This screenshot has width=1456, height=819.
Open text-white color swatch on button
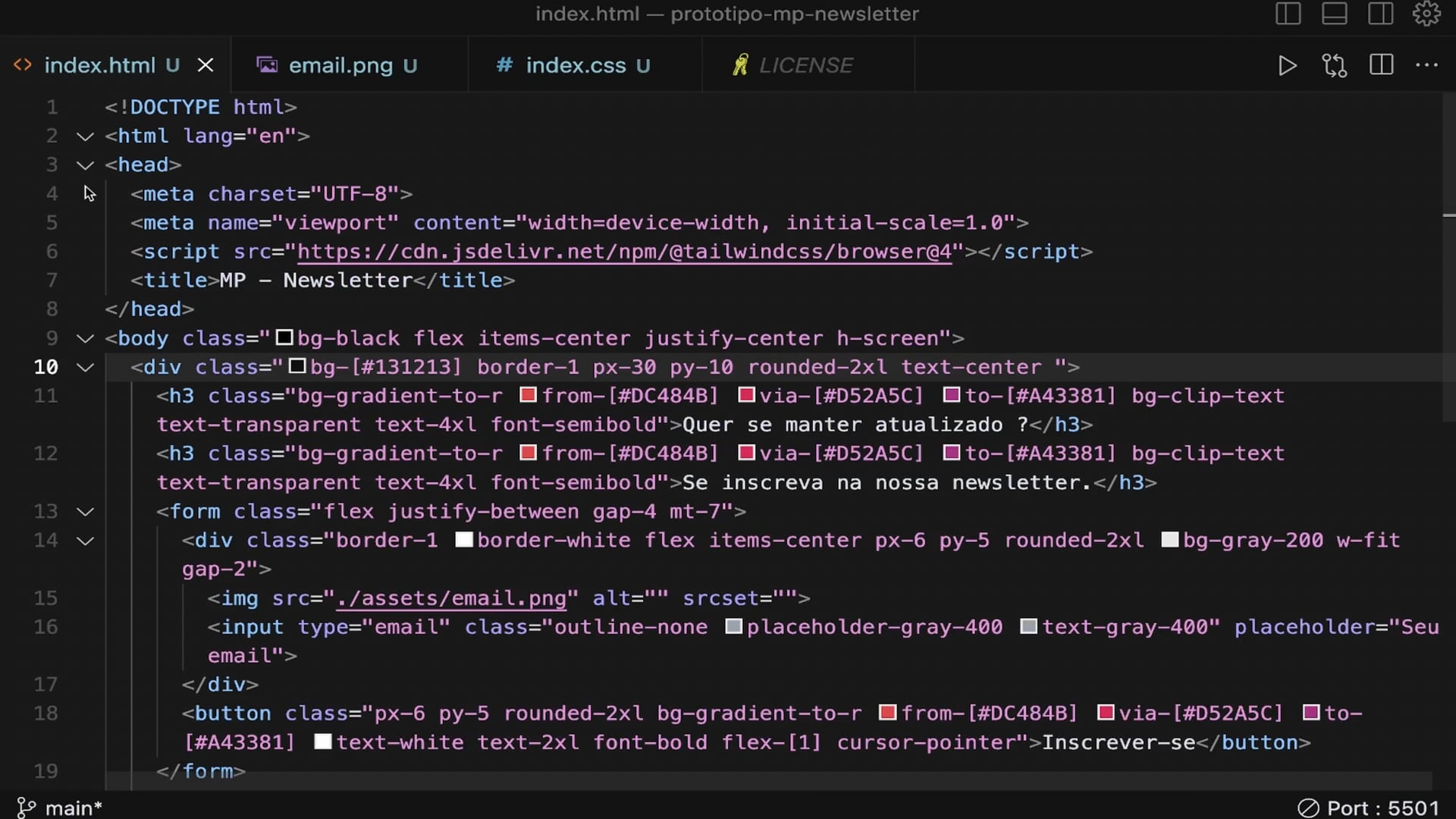click(x=323, y=742)
